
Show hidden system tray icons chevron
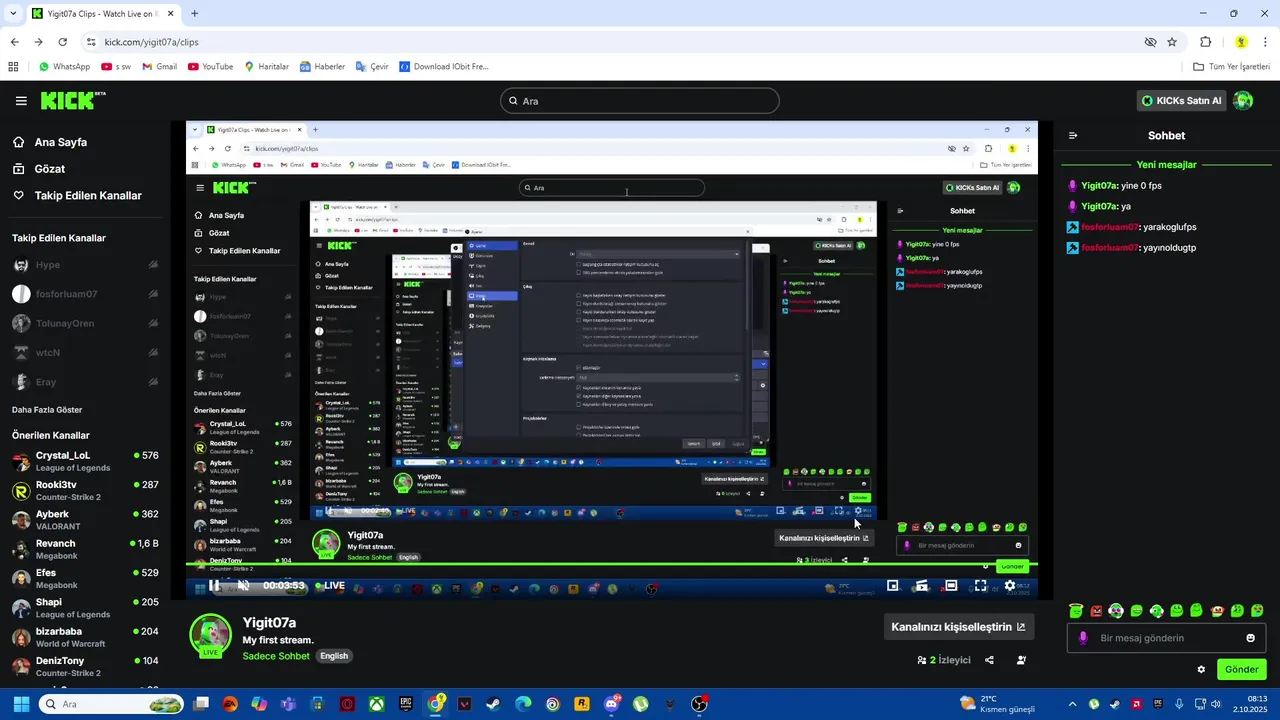[x=1073, y=704]
